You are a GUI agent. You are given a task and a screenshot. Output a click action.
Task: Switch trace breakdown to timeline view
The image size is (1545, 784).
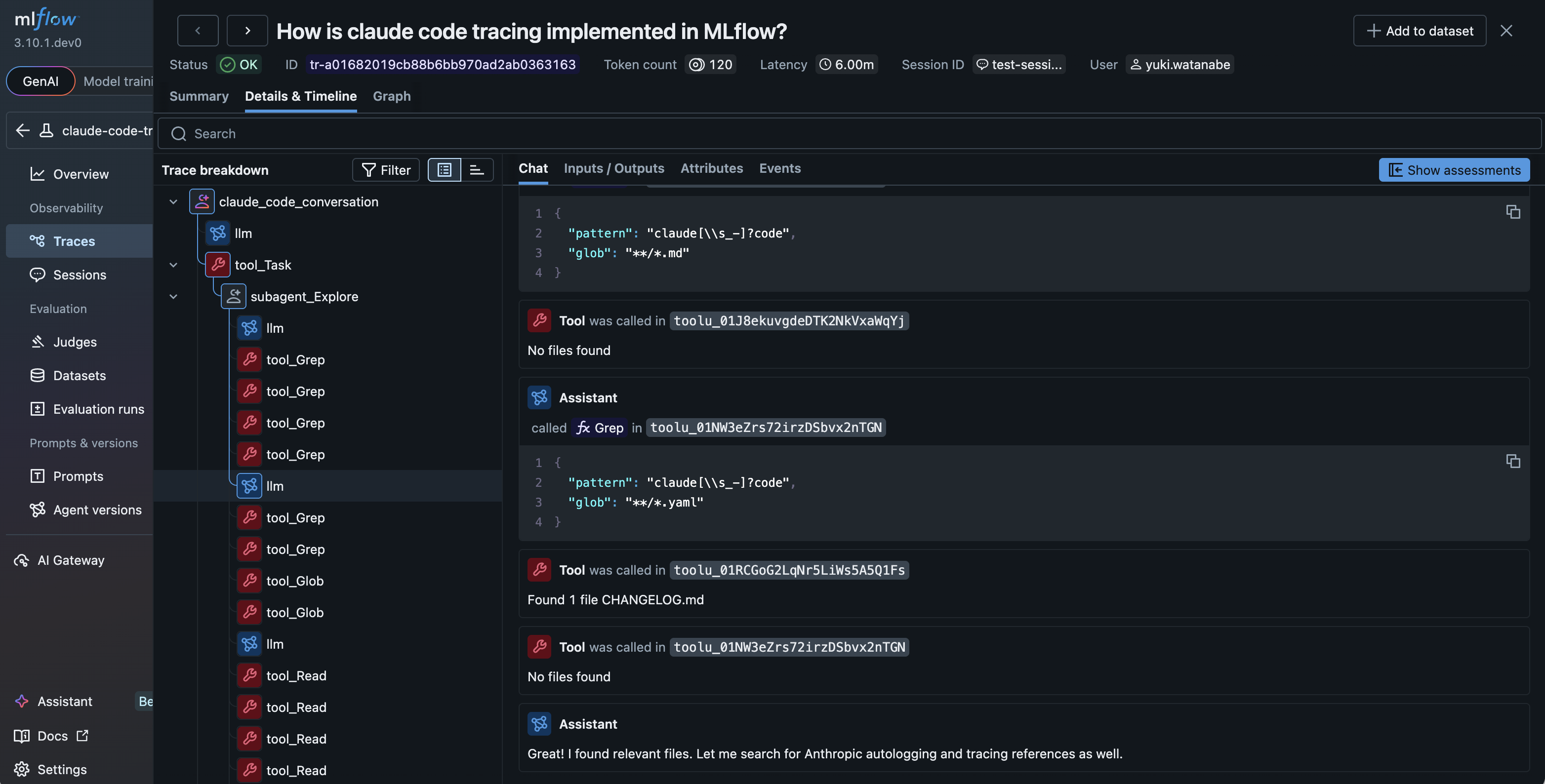pyautogui.click(x=477, y=170)
